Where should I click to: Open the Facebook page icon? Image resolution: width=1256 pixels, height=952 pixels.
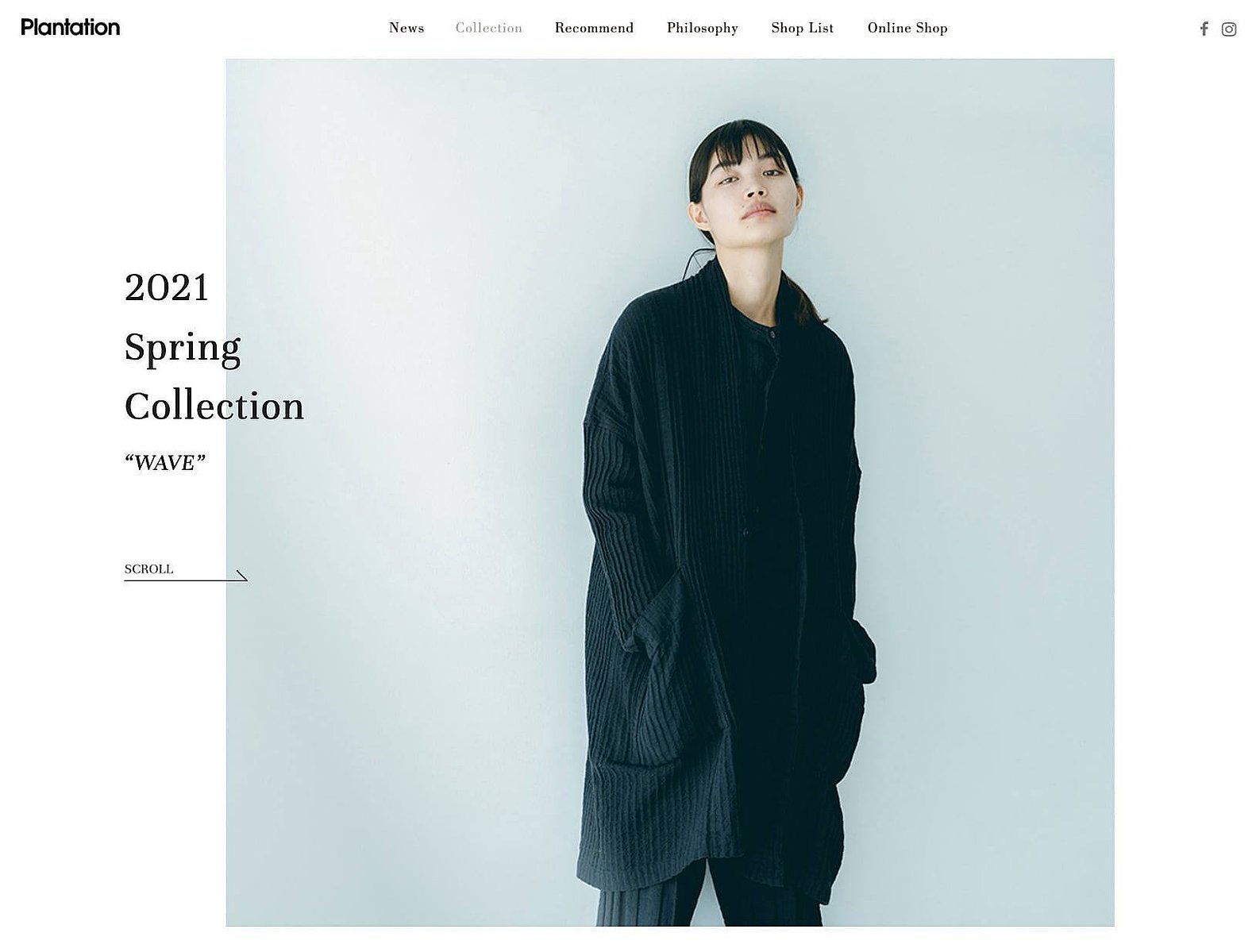point(1204,29)
